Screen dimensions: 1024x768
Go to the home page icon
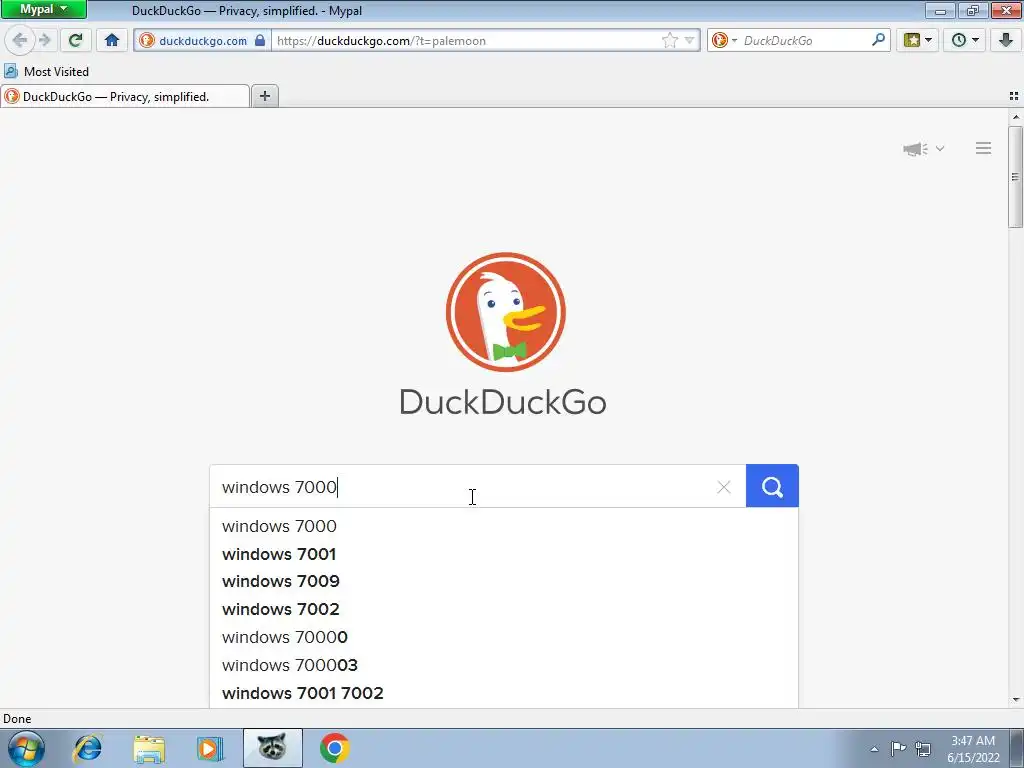pos(112,40)
